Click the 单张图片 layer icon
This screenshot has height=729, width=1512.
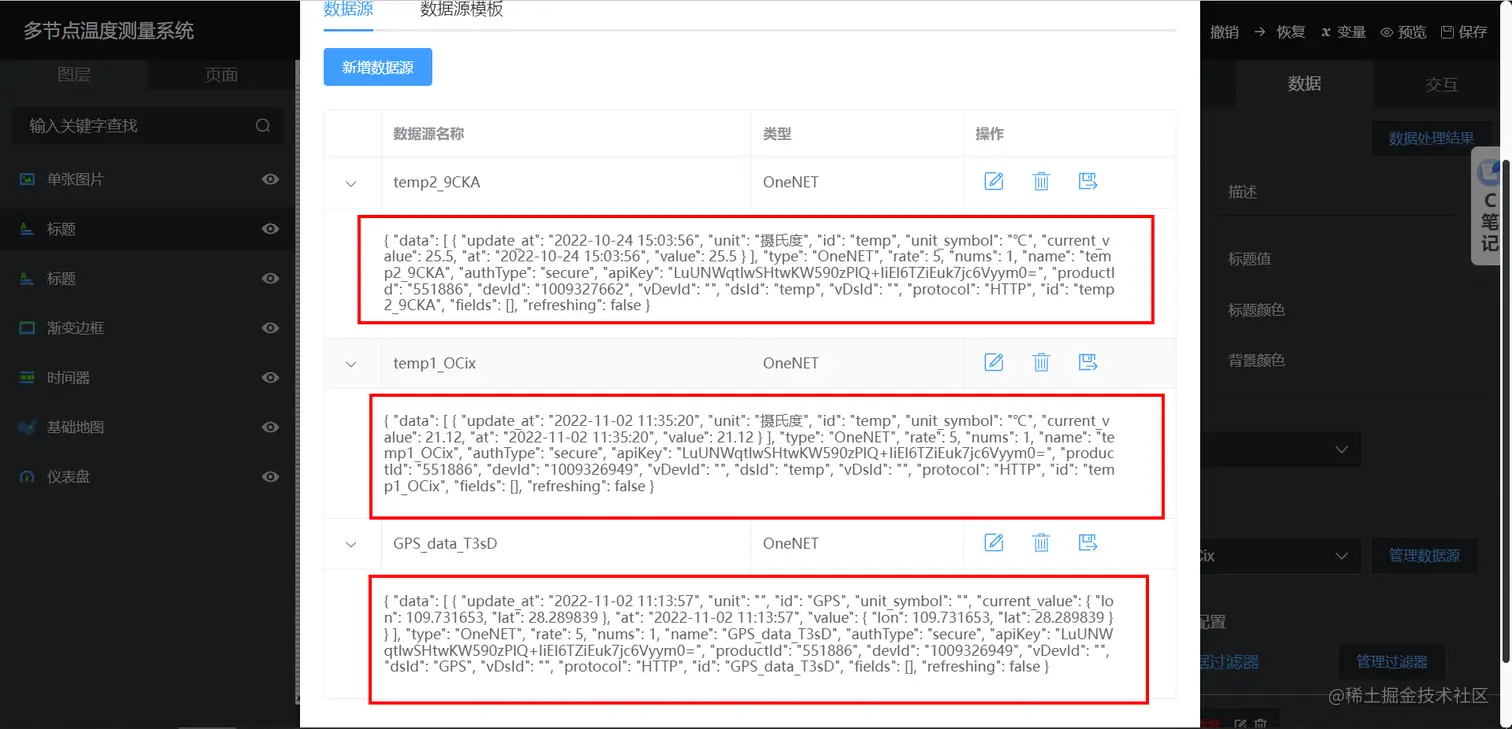coord(27,179)
